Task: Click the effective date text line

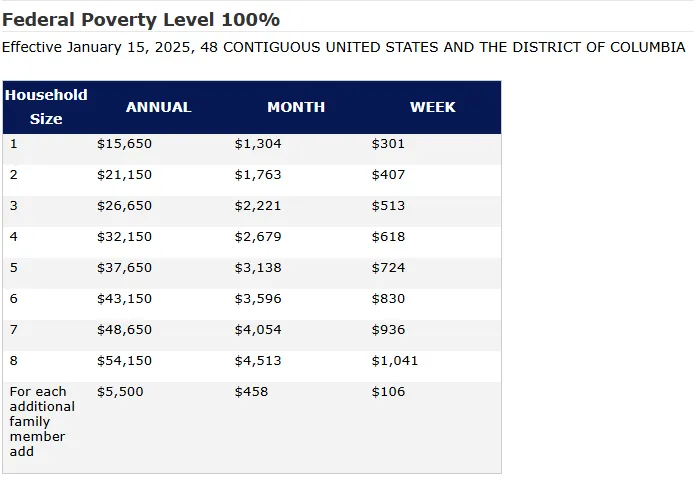Action: tap(343, 48)
